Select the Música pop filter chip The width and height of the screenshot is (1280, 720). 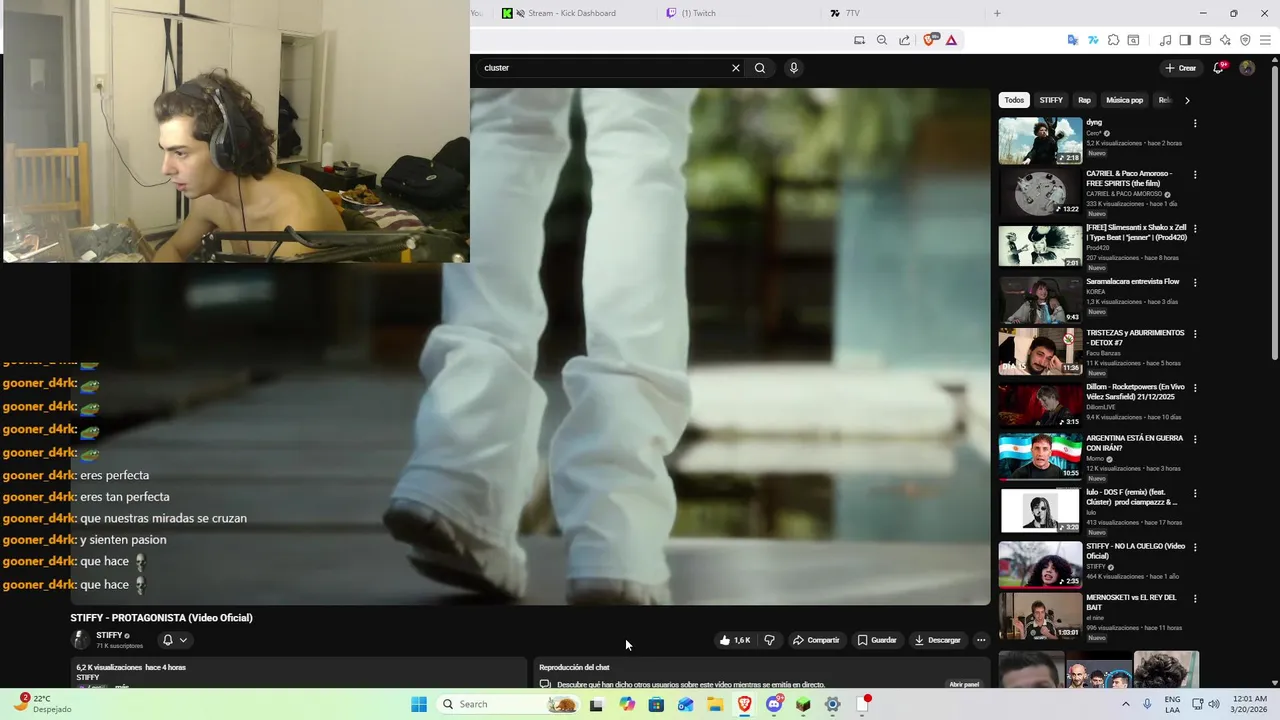1124,100
